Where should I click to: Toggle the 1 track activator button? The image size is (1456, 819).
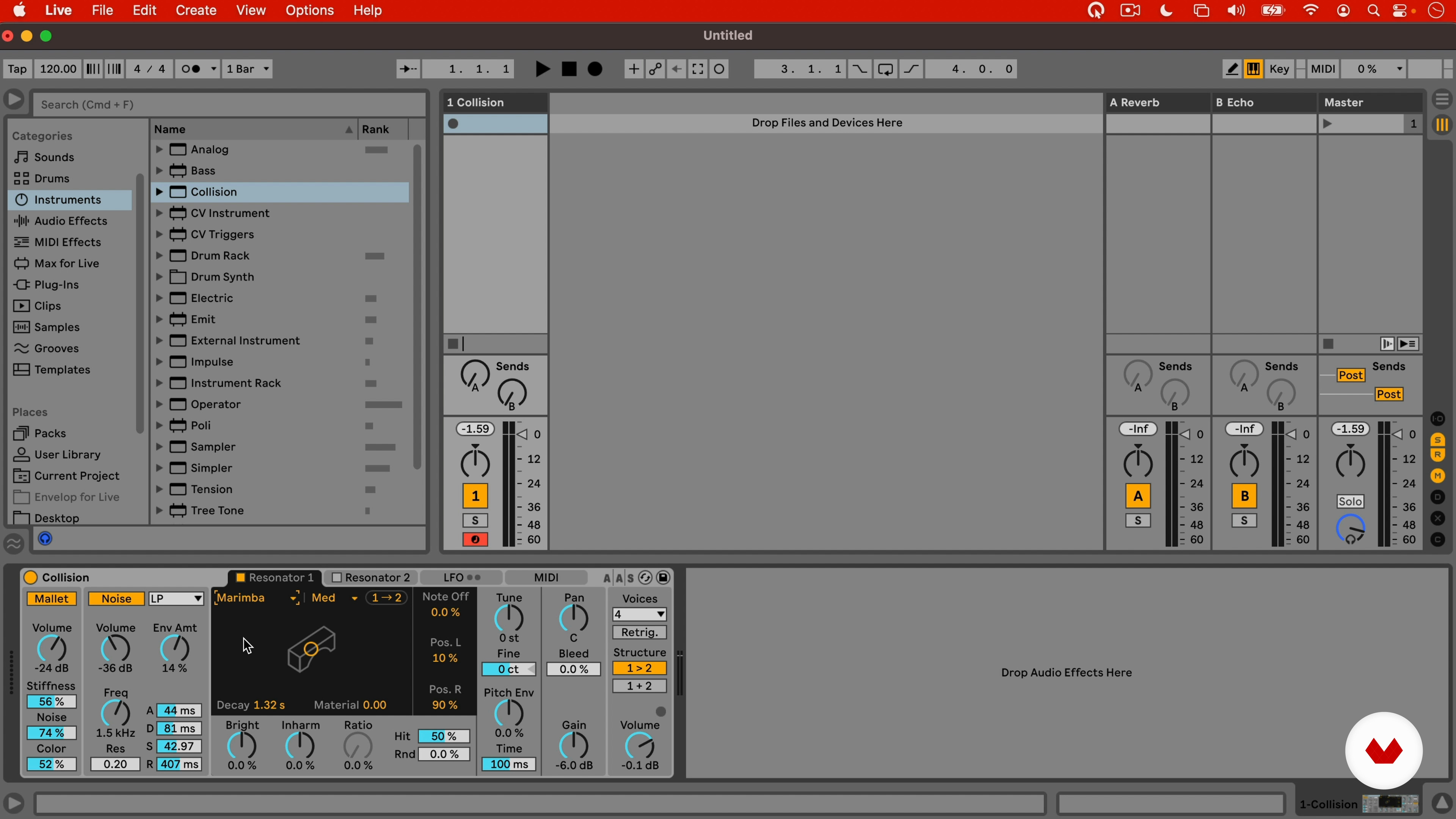tap(475, 496)
